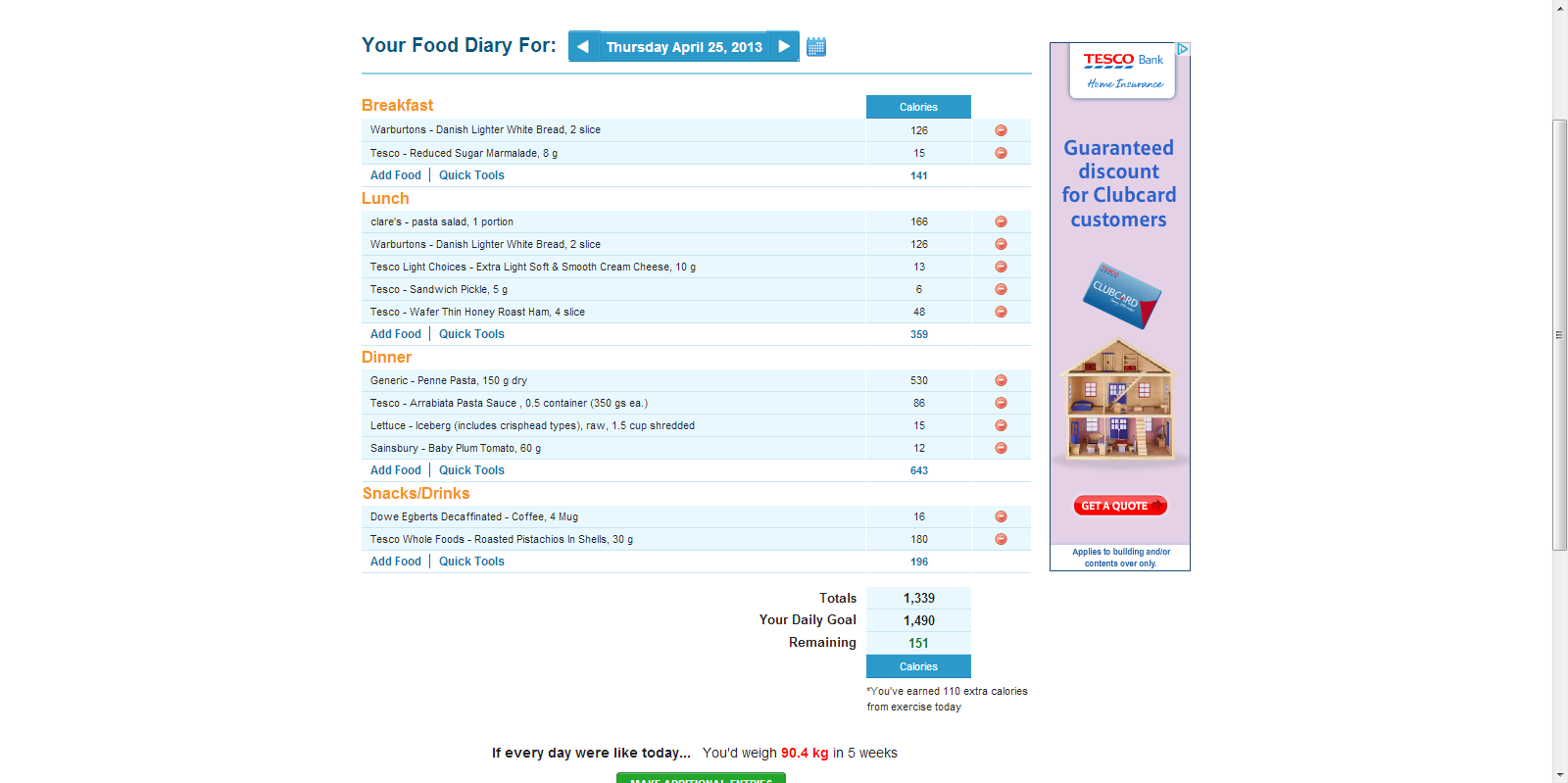Select the Dinner section heading

(386, 358)
